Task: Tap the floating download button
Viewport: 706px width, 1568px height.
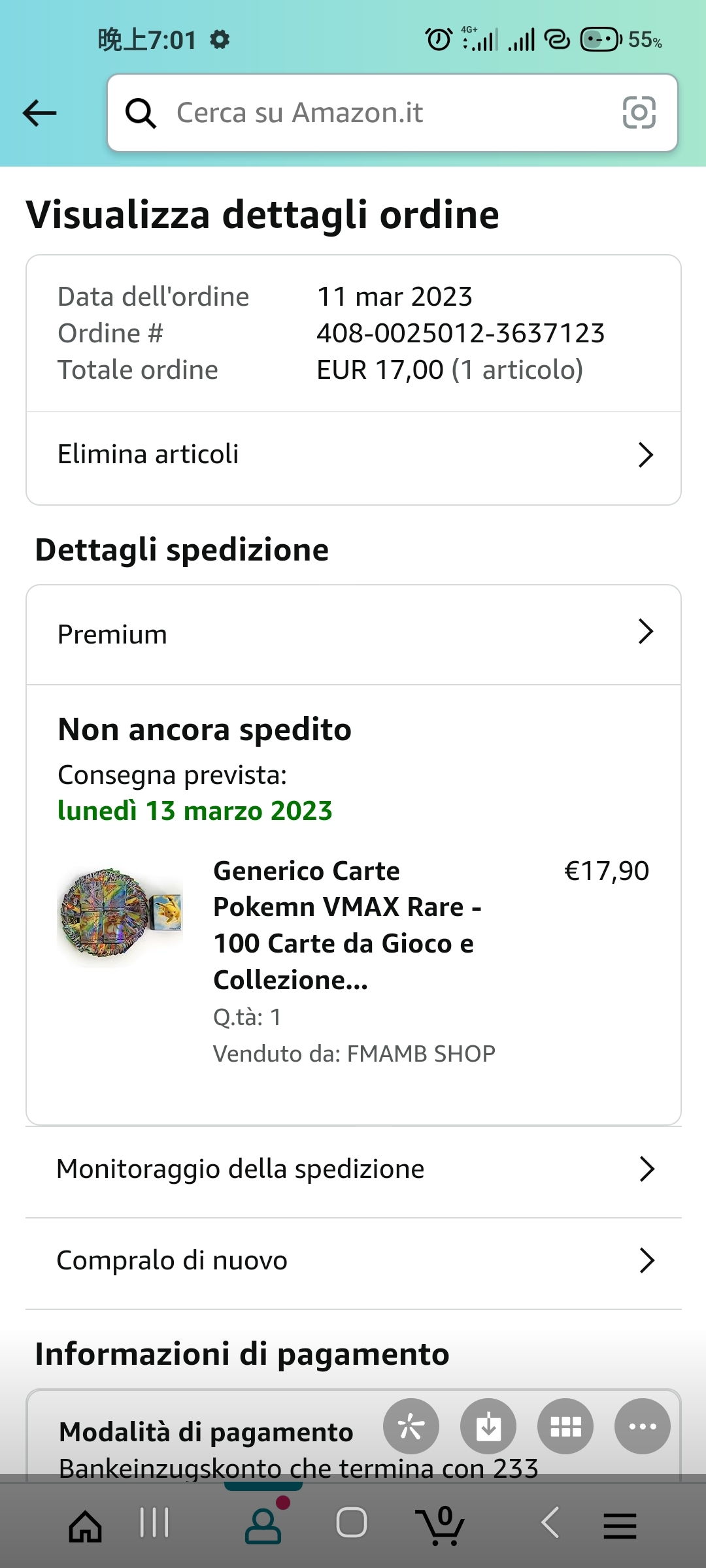Action: (x=488, y=1426)
